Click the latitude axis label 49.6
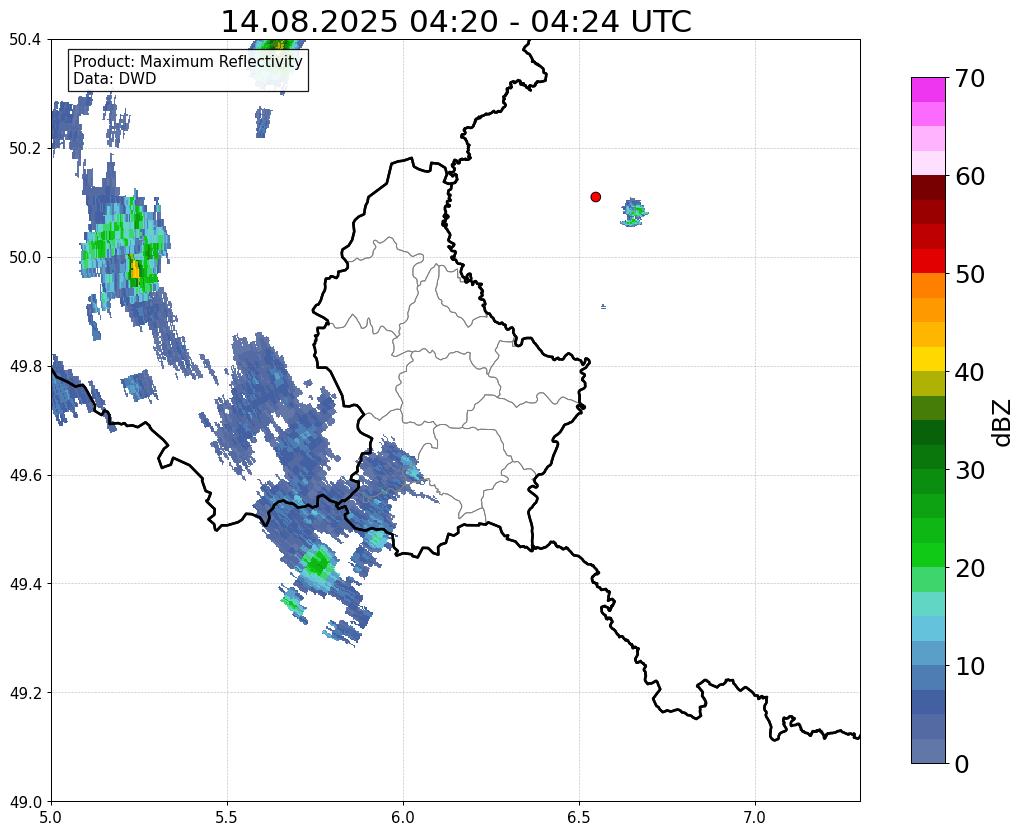1023x834 pixels. pyautogui.click(x=25, y=476)
